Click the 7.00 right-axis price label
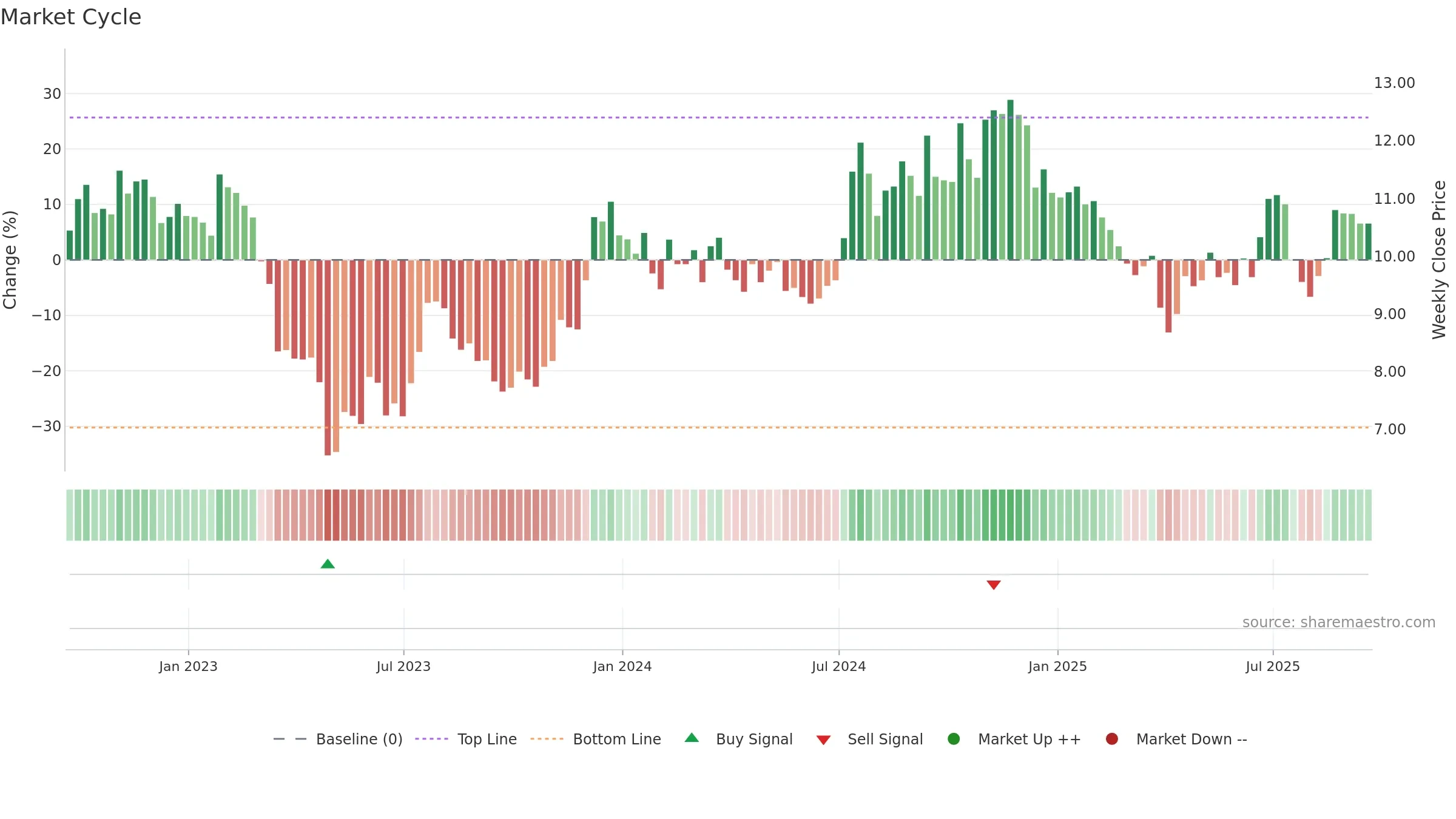1456x819 pixels. coord(1390,430)
